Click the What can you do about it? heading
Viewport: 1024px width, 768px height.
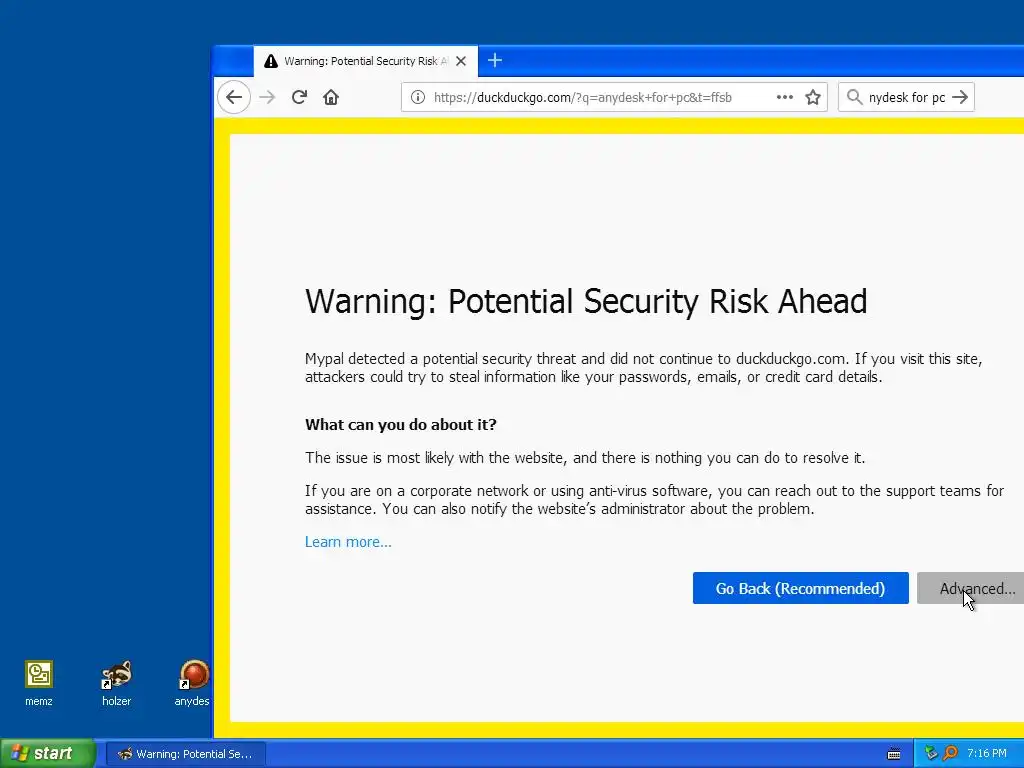pos(400,424)
